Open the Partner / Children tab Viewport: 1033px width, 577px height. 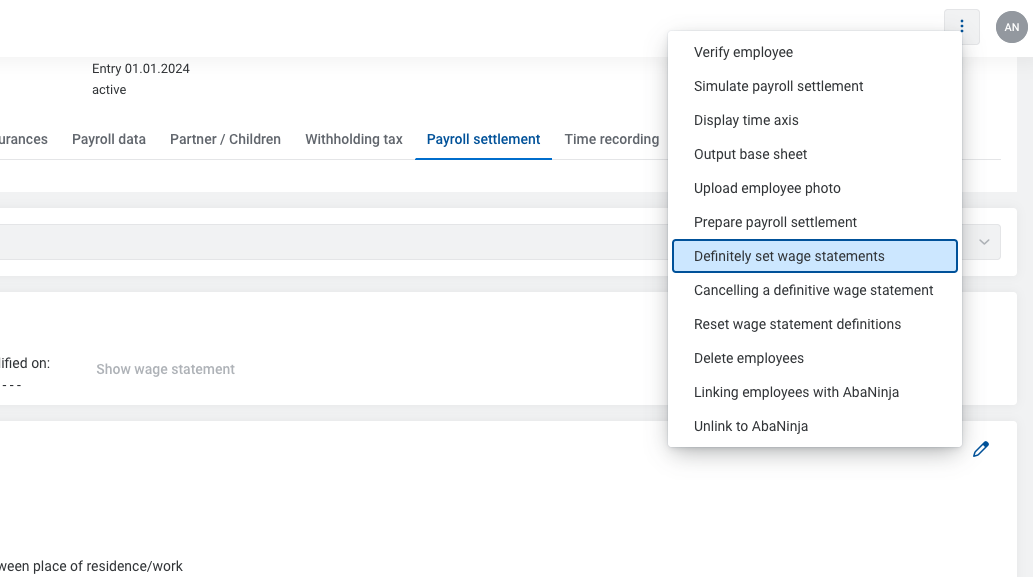[x=225, y=139]
